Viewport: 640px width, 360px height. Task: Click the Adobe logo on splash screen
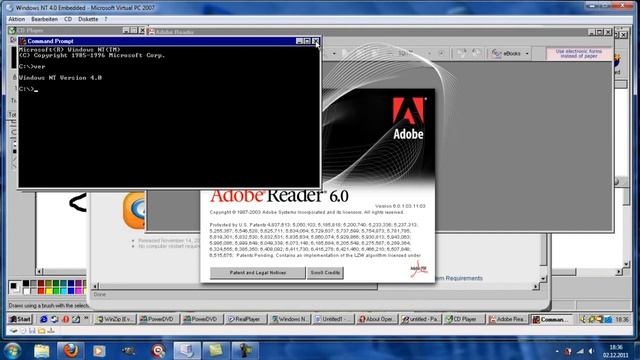[408, 118]
